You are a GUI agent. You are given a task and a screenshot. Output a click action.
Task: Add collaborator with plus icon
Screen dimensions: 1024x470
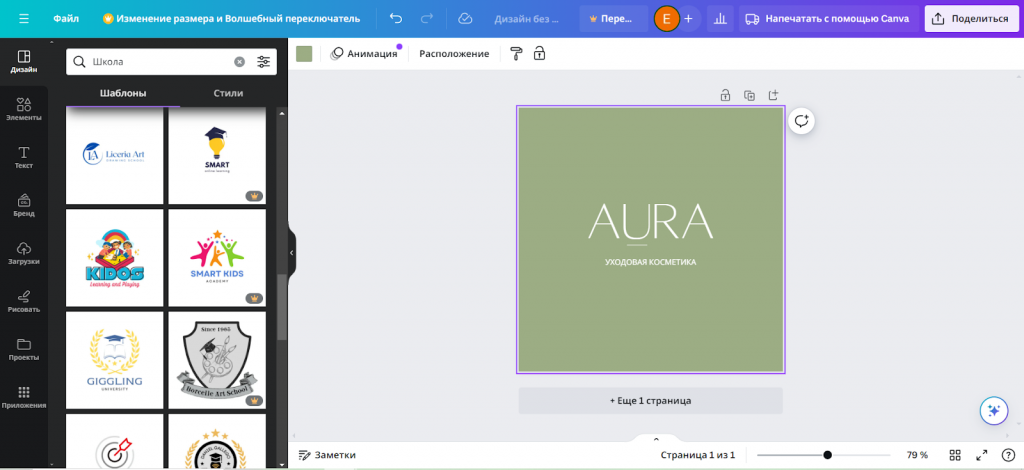pos(688,19)
